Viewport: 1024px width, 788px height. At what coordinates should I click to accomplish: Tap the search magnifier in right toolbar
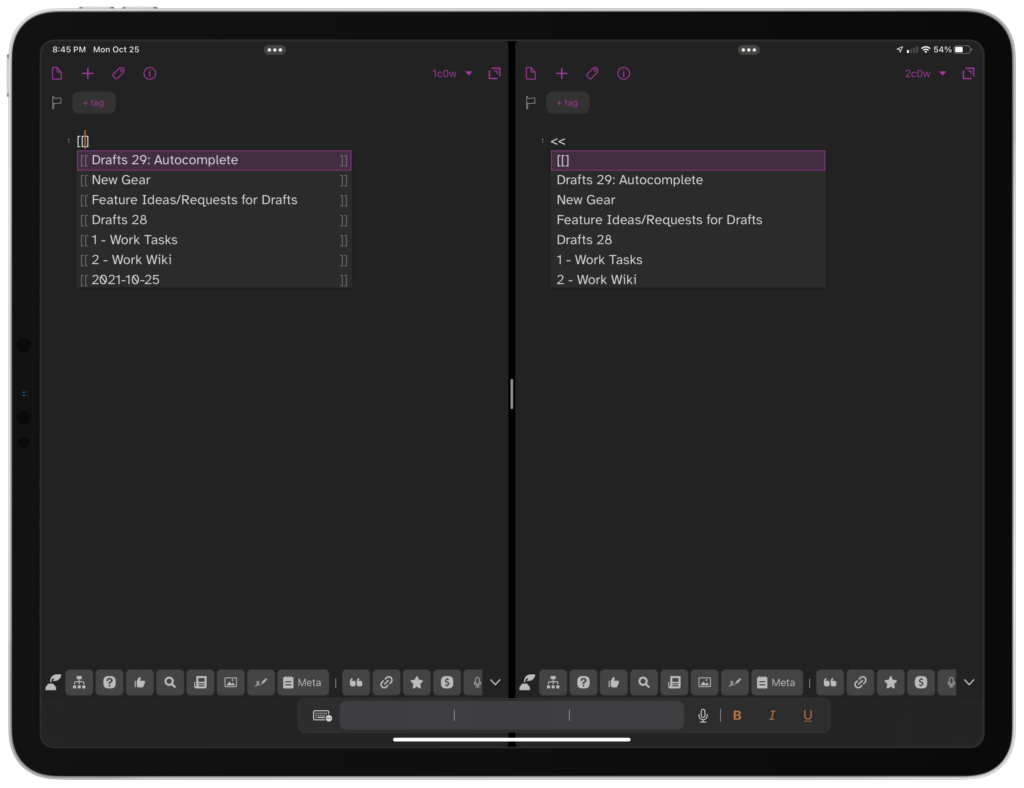644,682
